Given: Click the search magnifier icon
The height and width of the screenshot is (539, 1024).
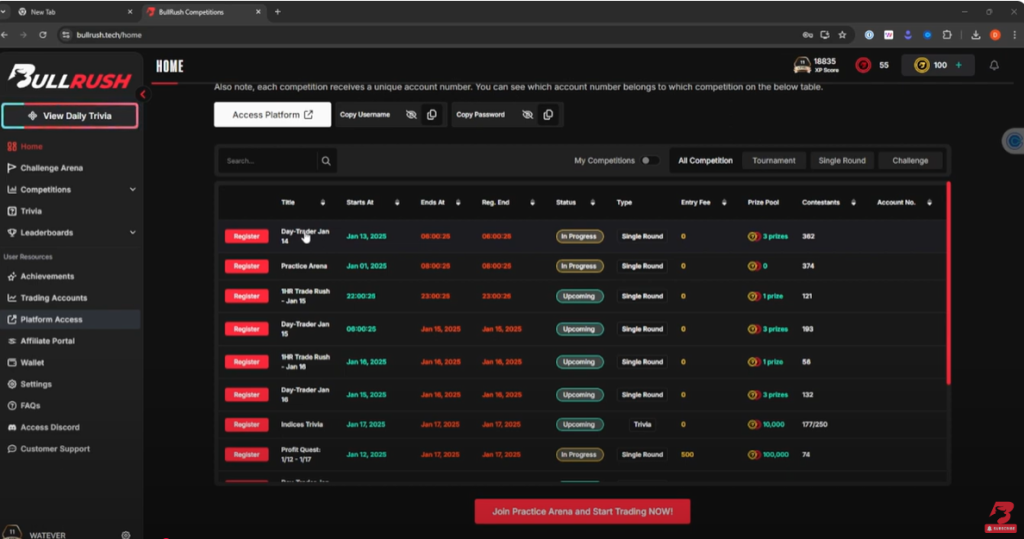Looking at the screenshot, I should point(326,161).
